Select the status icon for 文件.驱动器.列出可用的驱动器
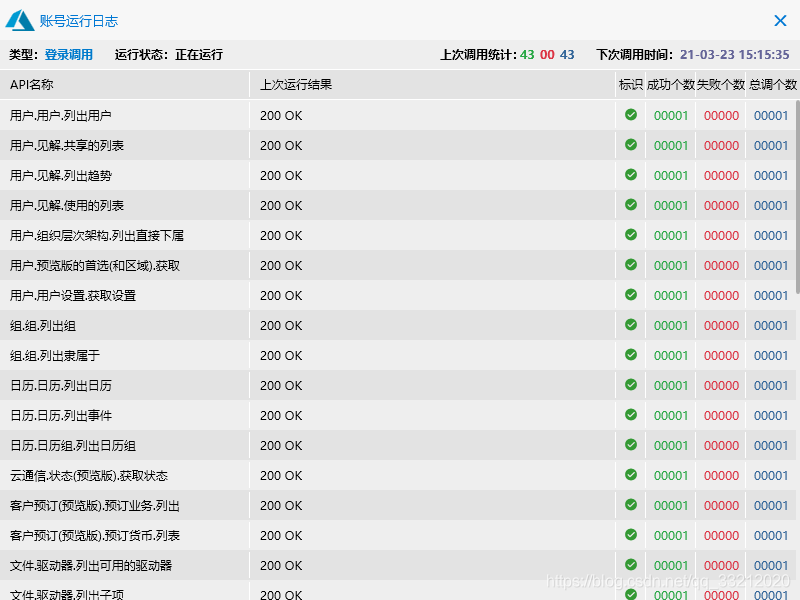 (x=631, y=565)
